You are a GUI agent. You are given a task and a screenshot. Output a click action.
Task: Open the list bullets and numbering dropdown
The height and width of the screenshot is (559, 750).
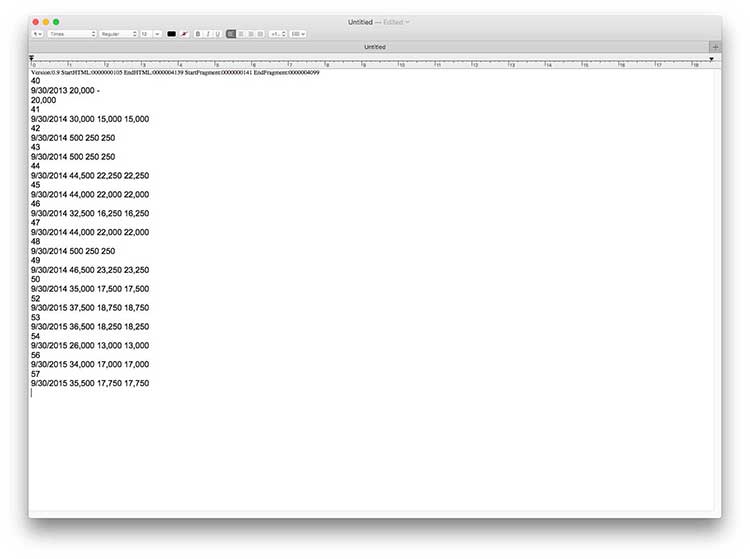click(x=298, y=34)
